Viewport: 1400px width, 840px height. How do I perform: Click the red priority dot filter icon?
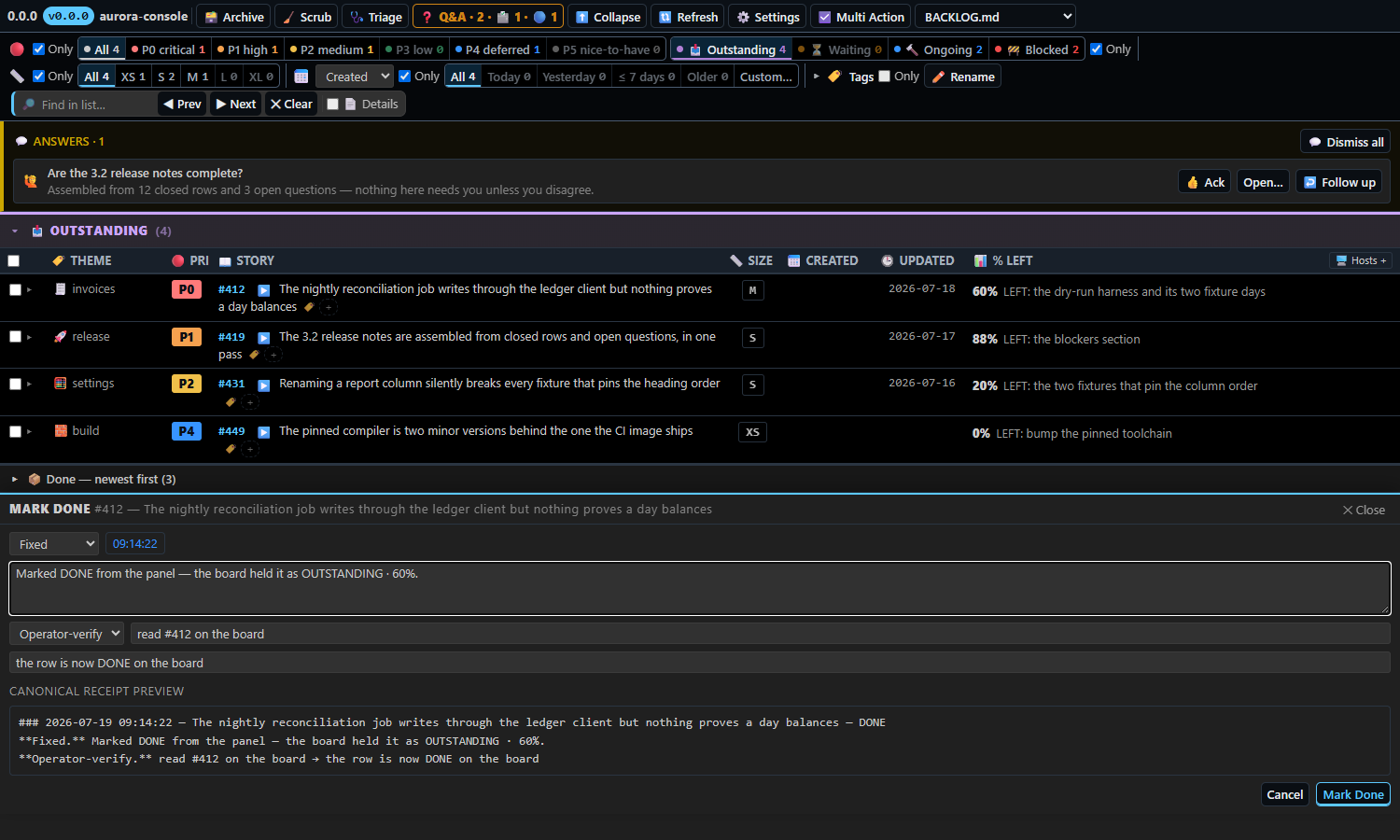point(17,49)
